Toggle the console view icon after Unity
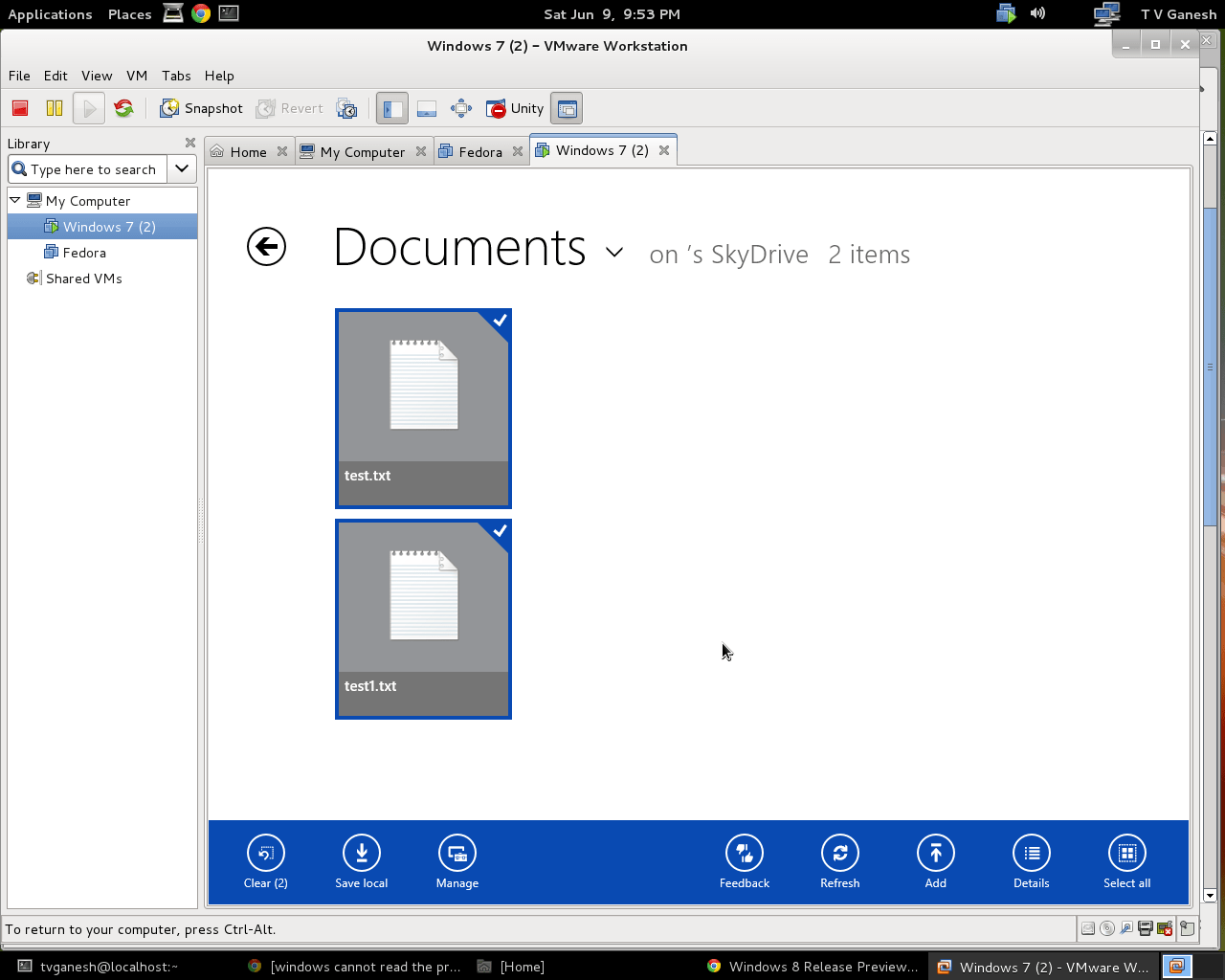 click(567, 108)
